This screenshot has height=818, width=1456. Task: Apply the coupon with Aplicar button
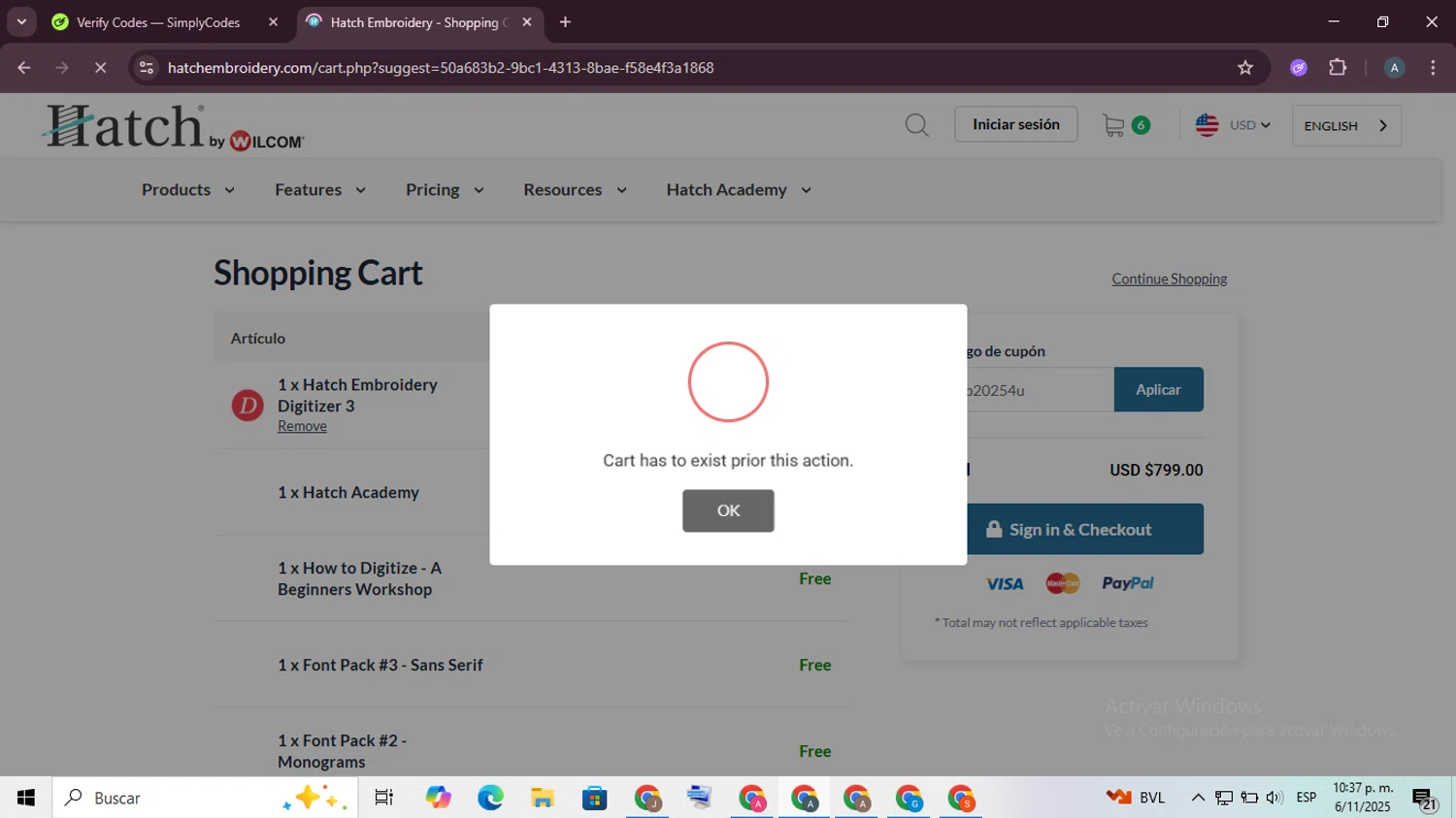1158,389
